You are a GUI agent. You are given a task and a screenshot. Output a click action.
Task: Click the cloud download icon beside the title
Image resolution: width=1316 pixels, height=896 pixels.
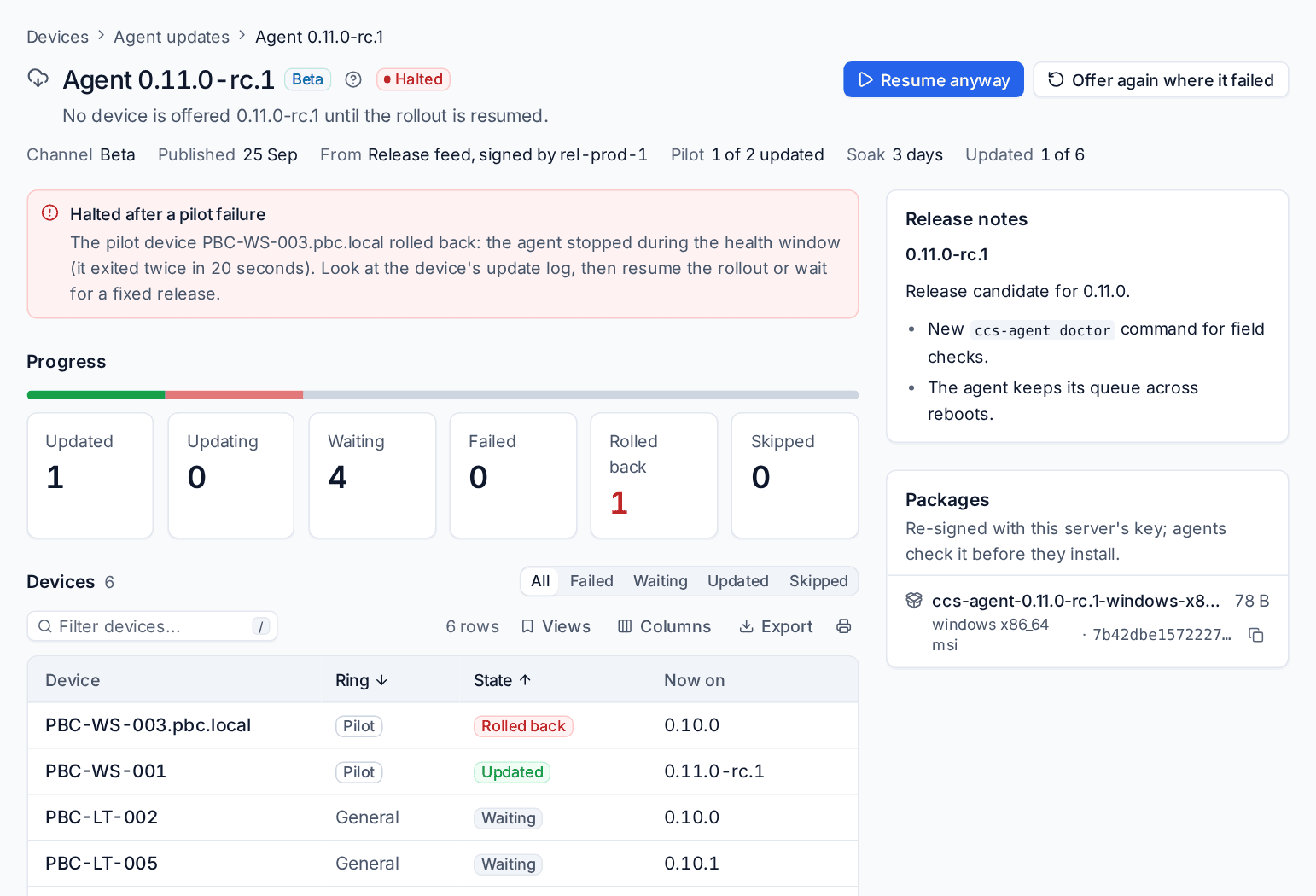(38, 79)
